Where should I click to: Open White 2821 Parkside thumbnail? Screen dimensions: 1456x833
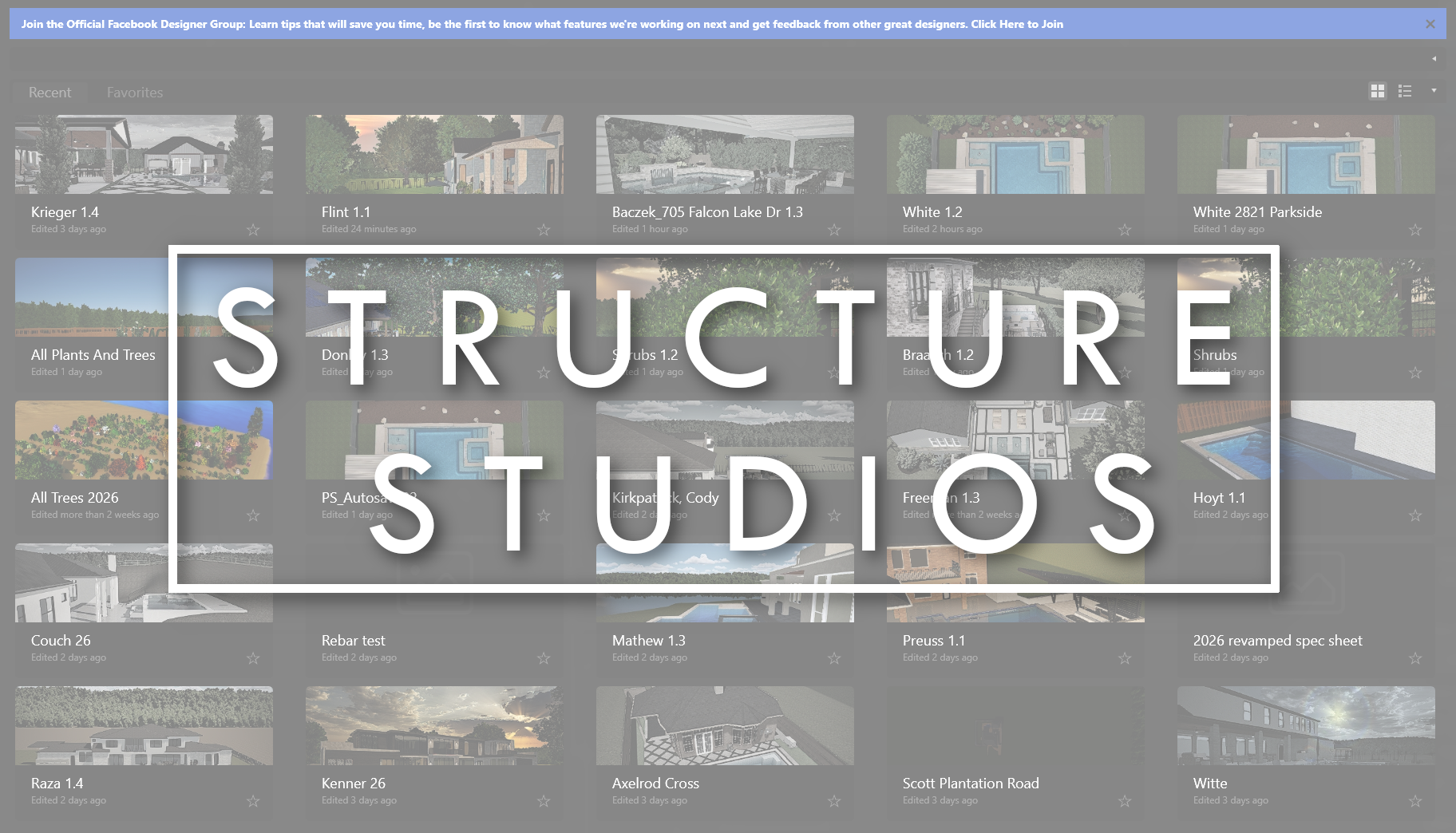pos(1306,154)
